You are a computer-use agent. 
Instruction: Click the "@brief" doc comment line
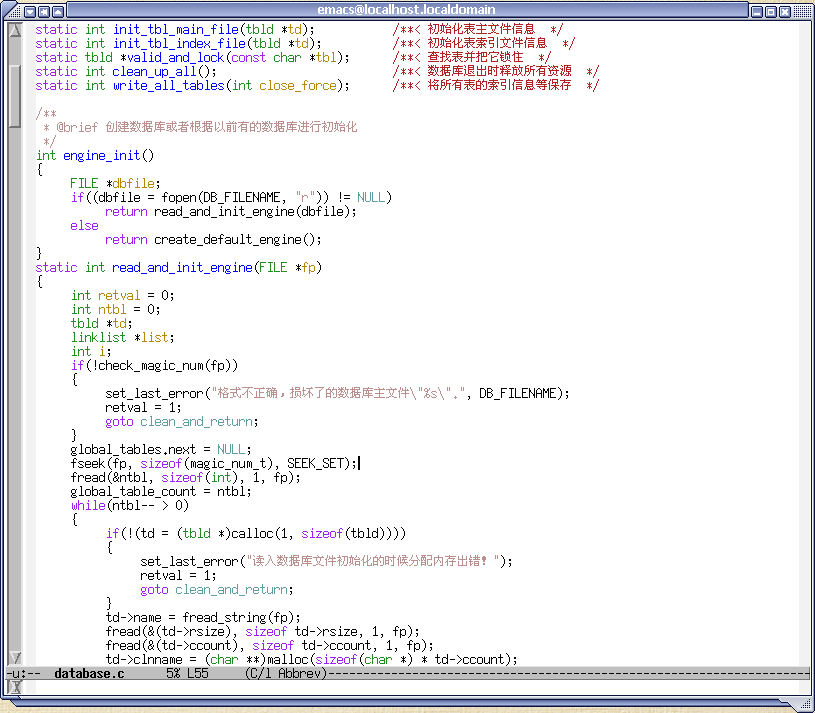tap(200, 127)
